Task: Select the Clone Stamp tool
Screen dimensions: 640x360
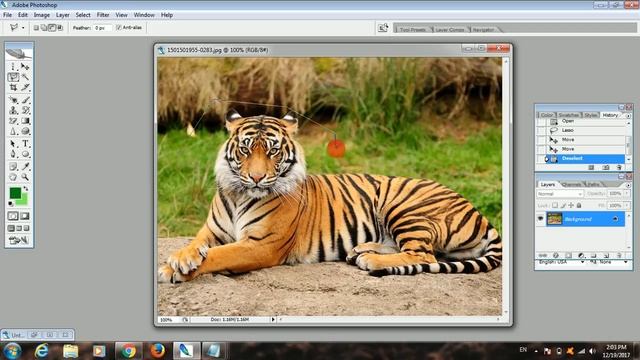Action: coord(13,110)
